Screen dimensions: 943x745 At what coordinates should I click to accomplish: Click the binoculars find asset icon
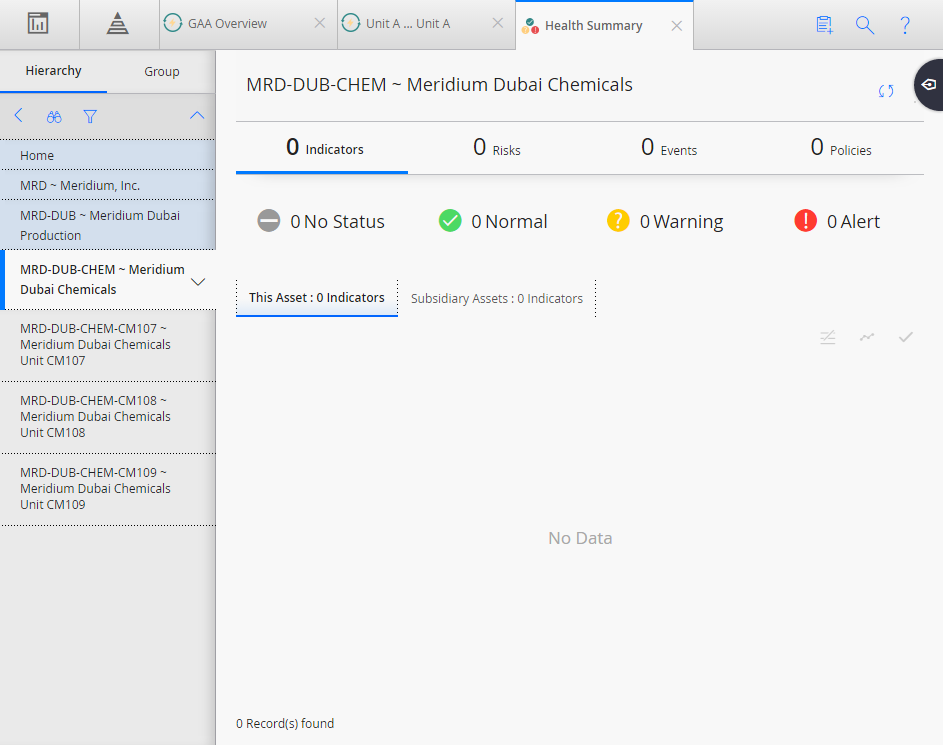[x=54, y=117]
